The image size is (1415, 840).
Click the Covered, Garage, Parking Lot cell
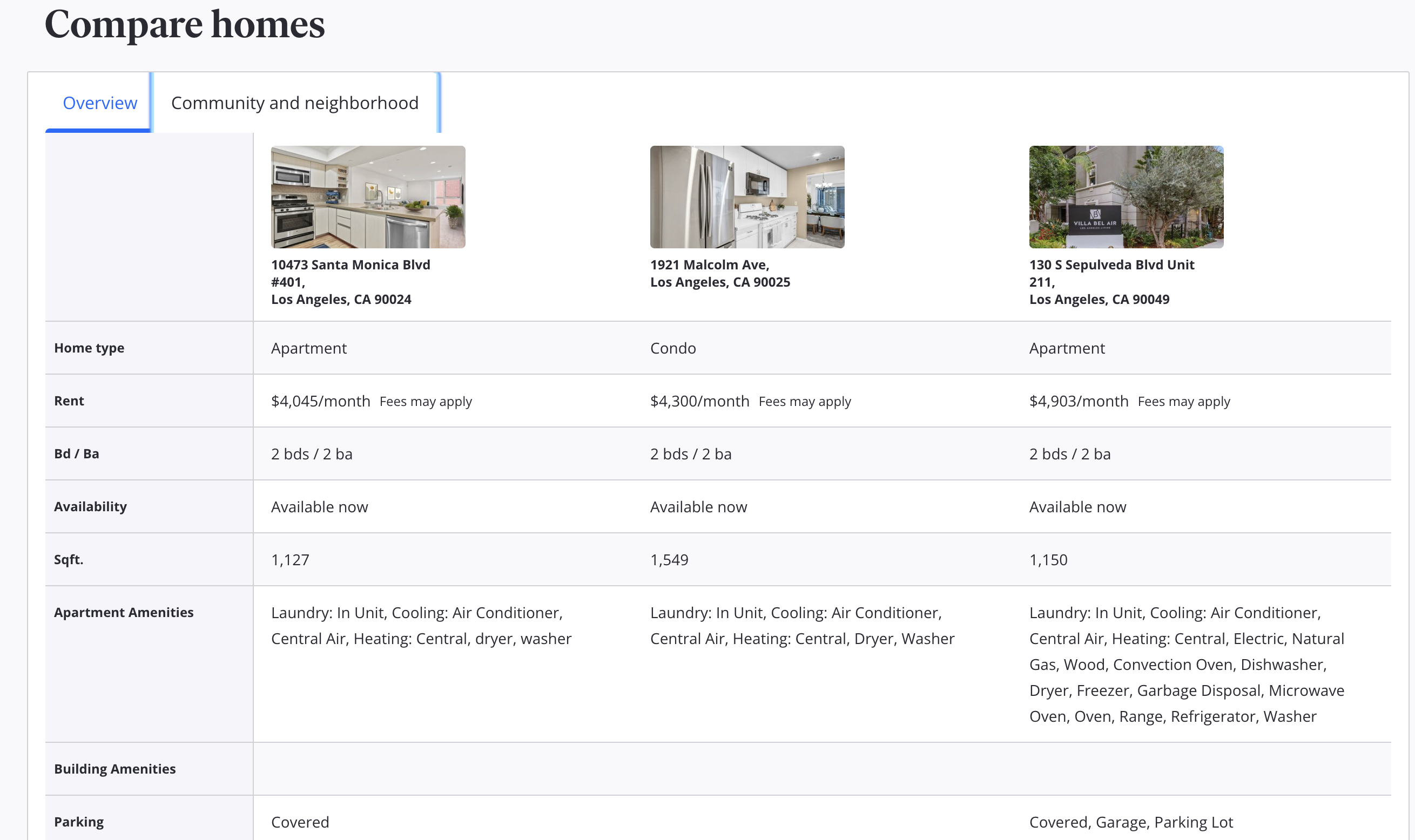pos(1131,822)
